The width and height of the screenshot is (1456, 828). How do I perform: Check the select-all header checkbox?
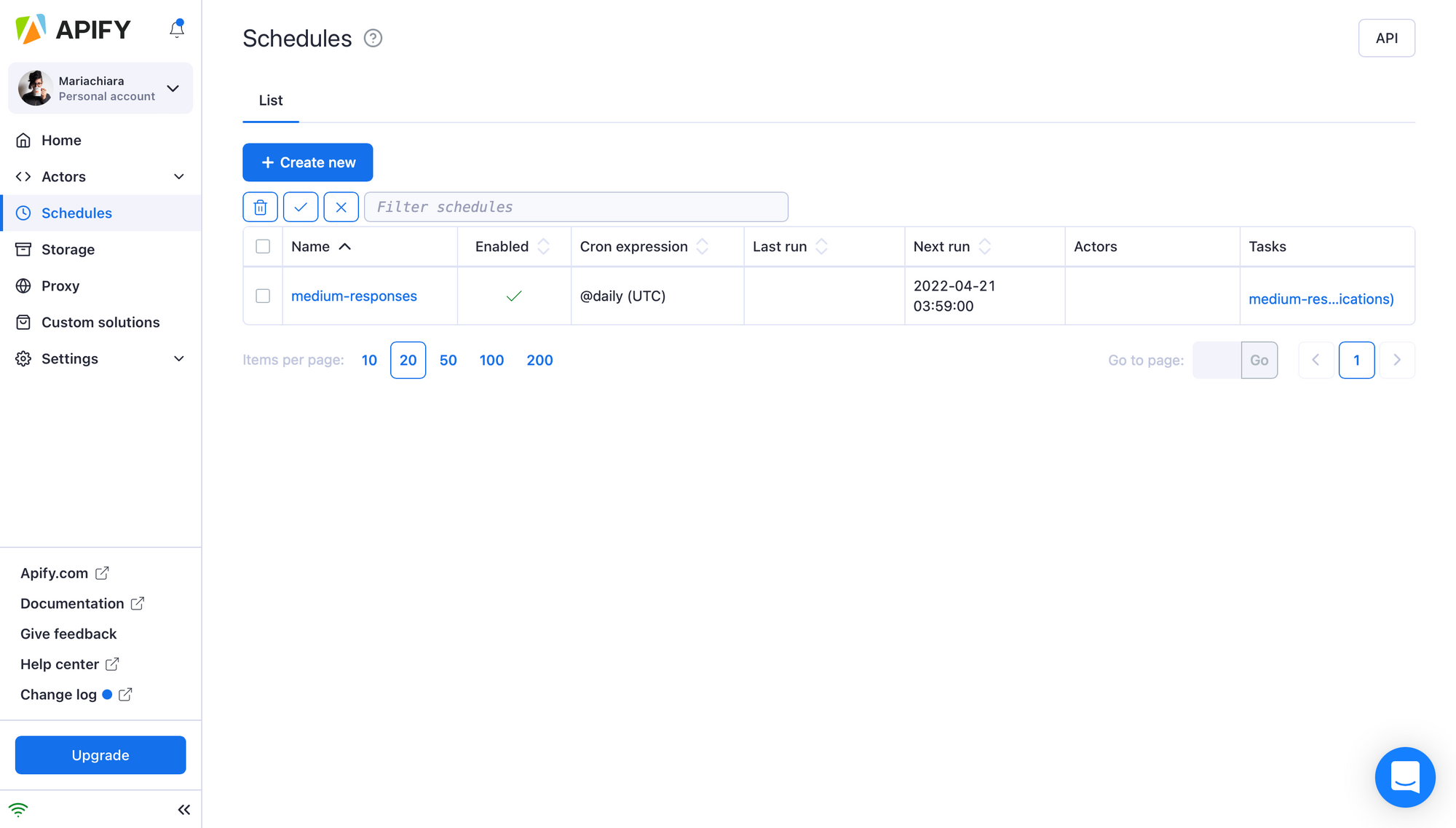click(x=263, y=247)
